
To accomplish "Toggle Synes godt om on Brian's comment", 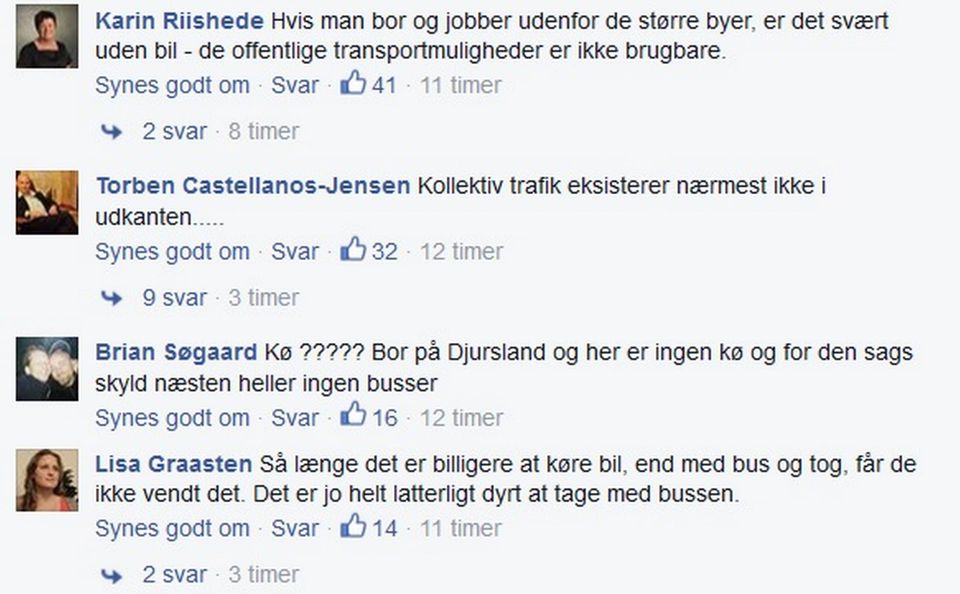I will (x=172, y=417).
